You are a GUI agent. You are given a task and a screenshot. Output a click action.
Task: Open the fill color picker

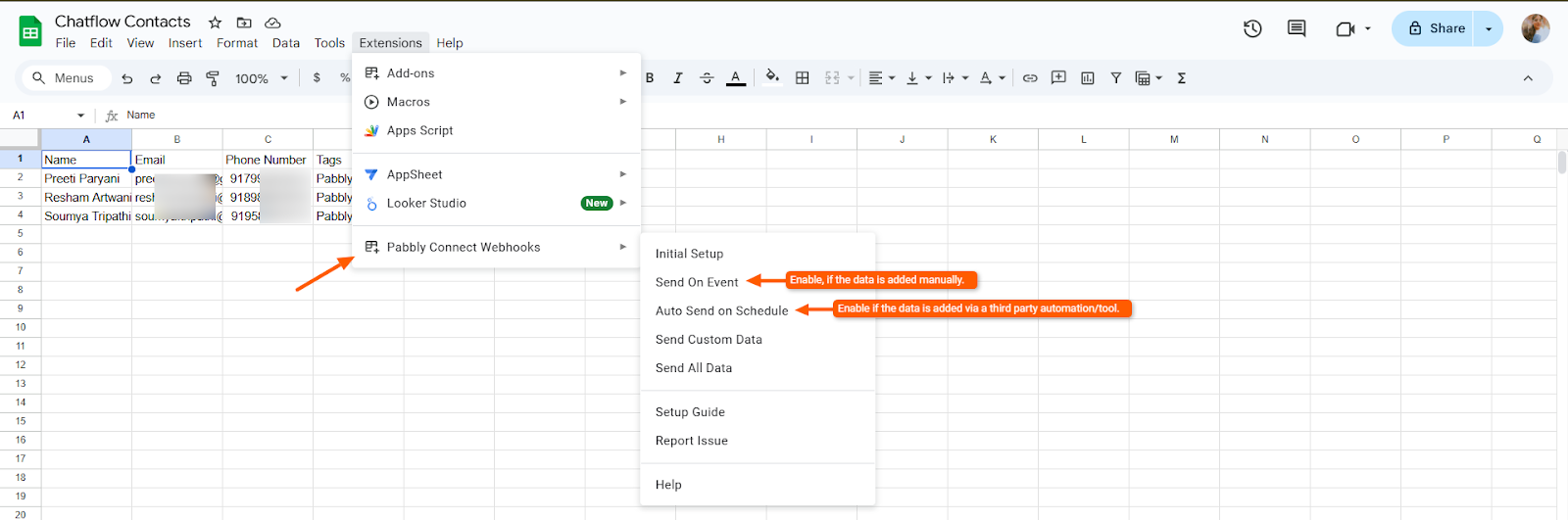click(x=772, y=77)
